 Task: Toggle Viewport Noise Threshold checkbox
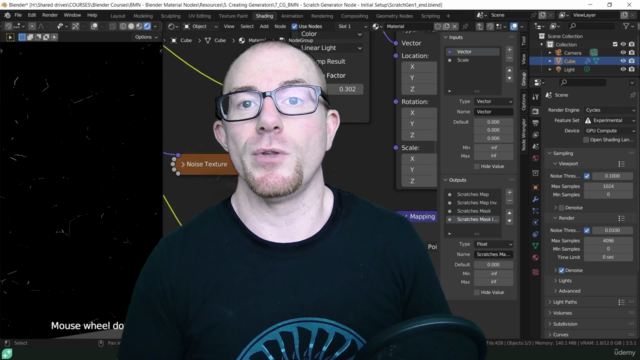point(587,176)
